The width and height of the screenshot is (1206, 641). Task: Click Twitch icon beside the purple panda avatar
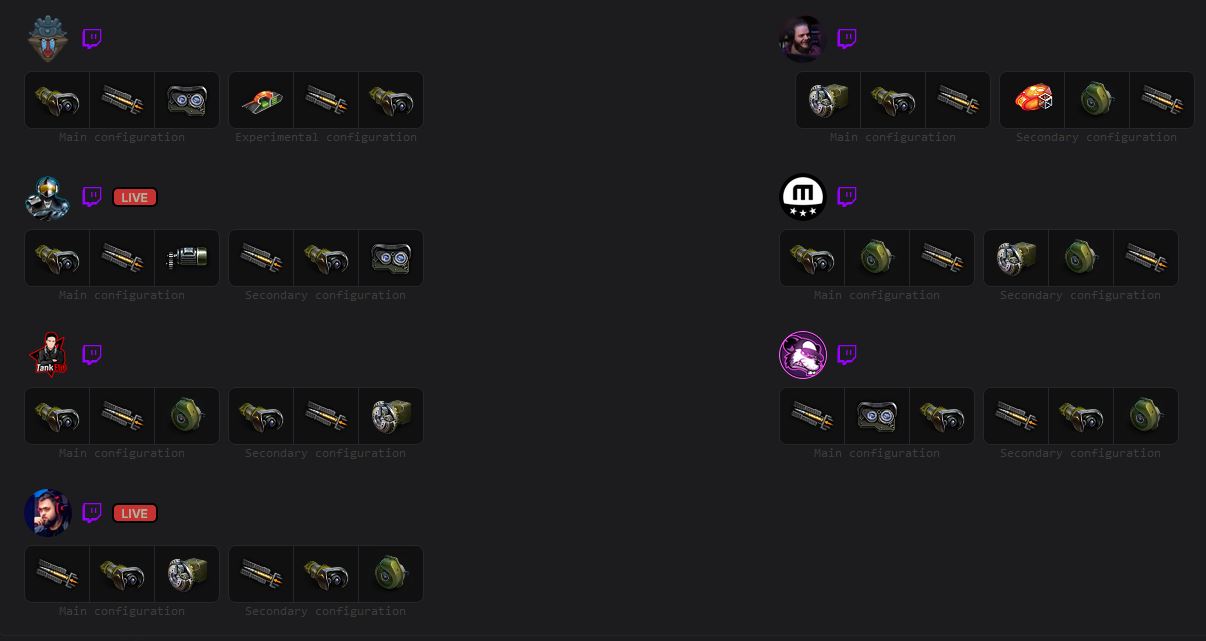[x=847, y=355]
